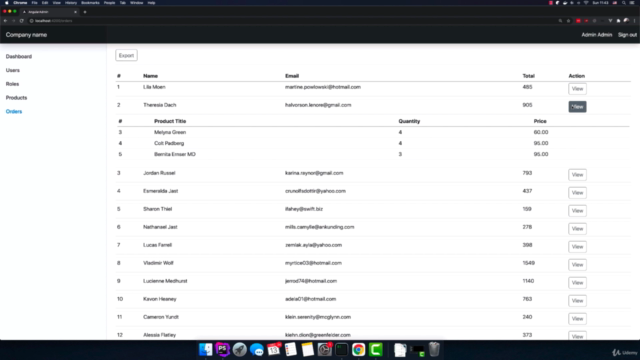Open the Chrome profile avatar
The image size is (640, 360).
click(627, 21)
